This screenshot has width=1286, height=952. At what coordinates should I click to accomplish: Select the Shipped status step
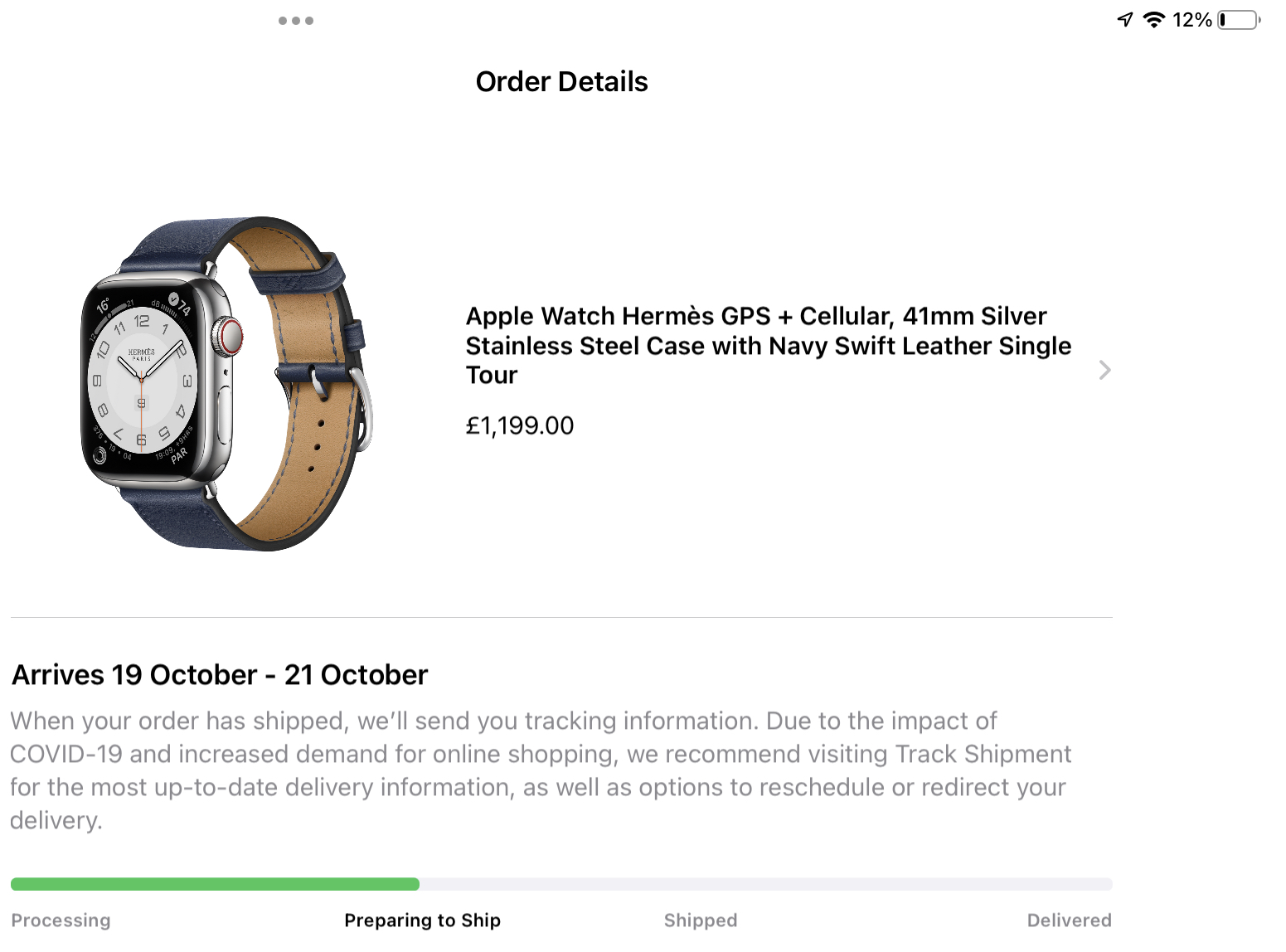[x=701, y=920]
